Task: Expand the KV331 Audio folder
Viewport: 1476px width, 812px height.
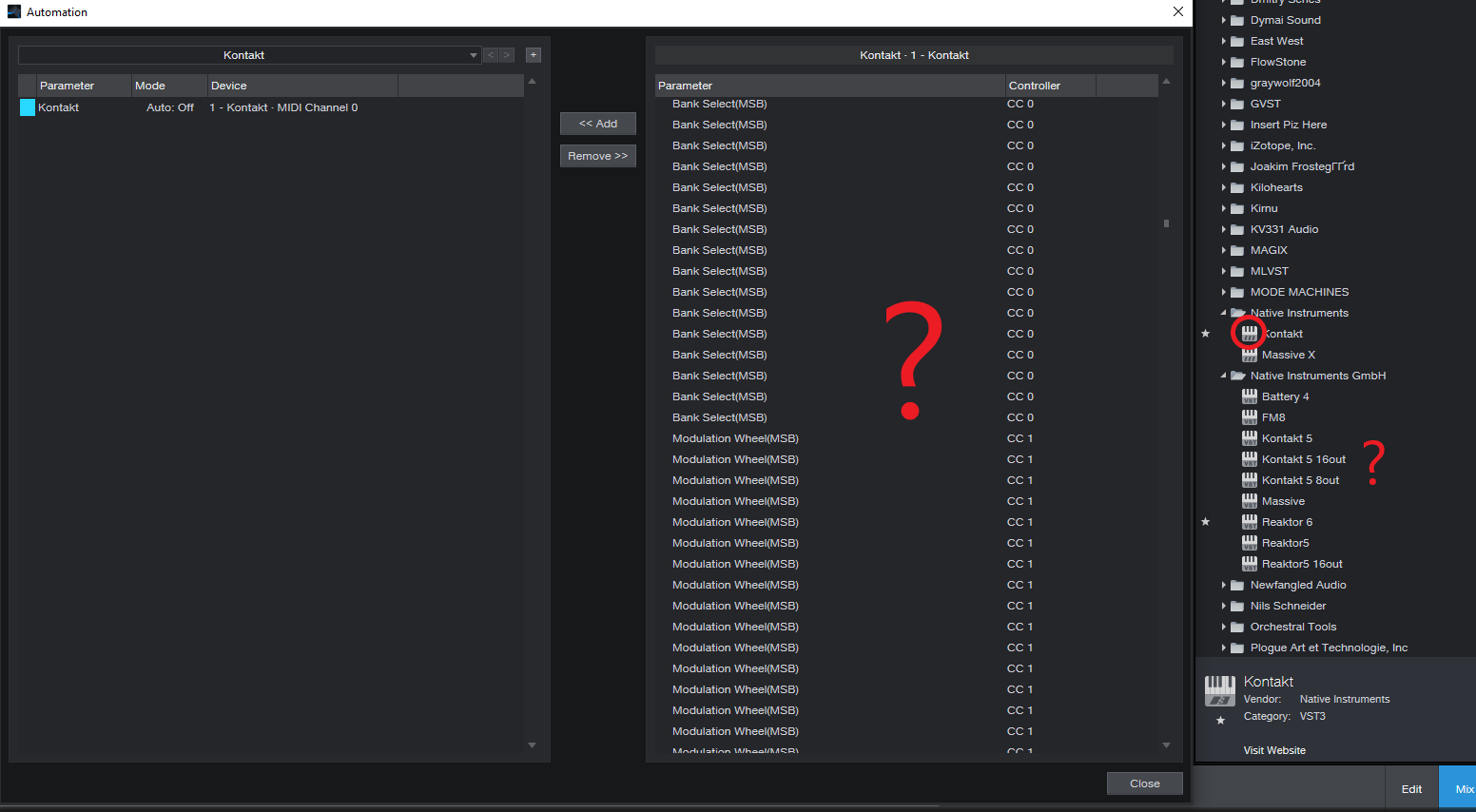Action: click(1224, 229)
